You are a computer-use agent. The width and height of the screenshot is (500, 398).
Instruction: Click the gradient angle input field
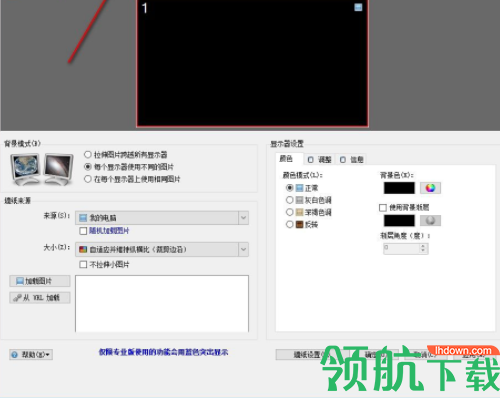[402, 248]
